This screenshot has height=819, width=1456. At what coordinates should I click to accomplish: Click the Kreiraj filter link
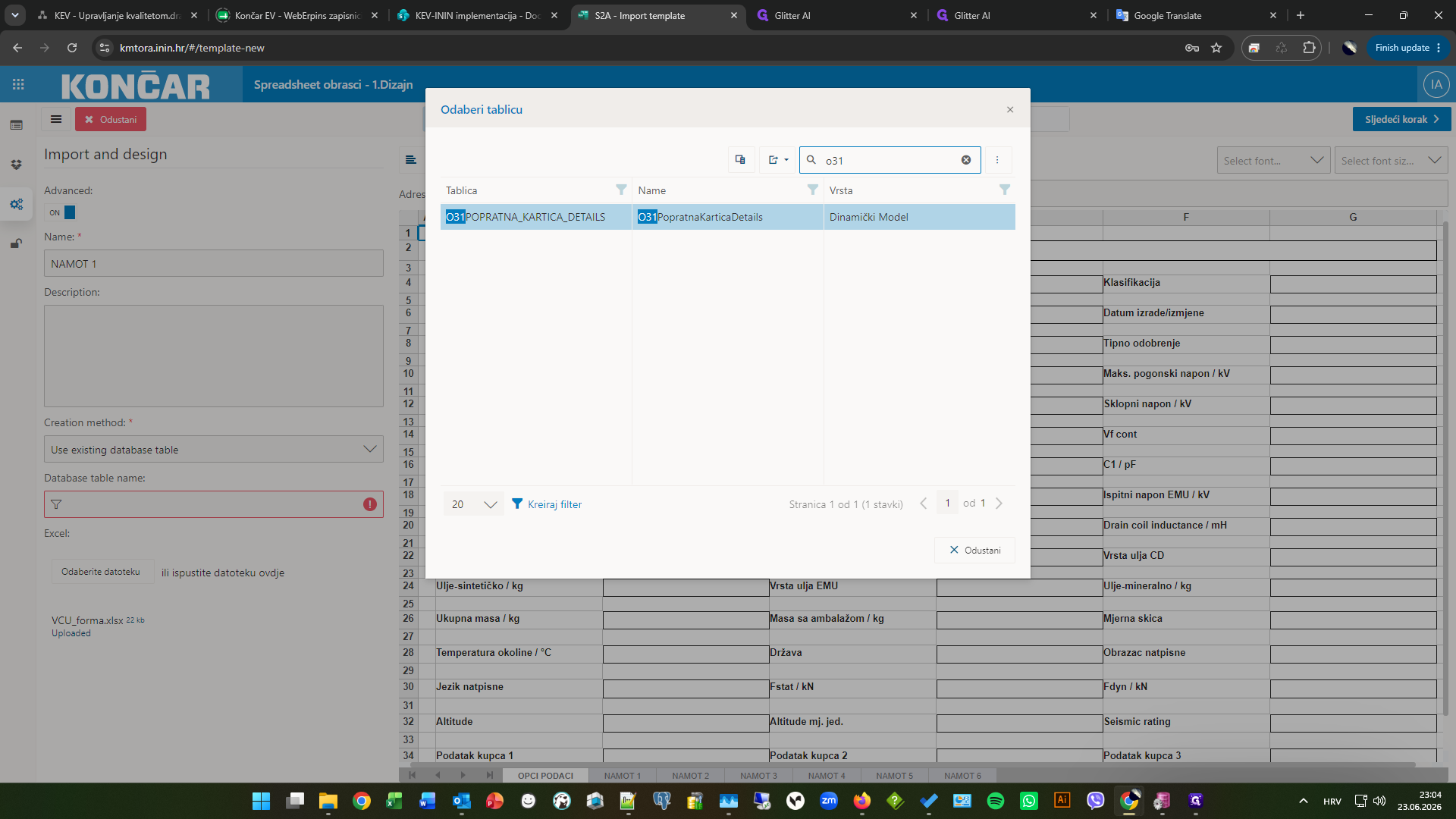[547, 504]
